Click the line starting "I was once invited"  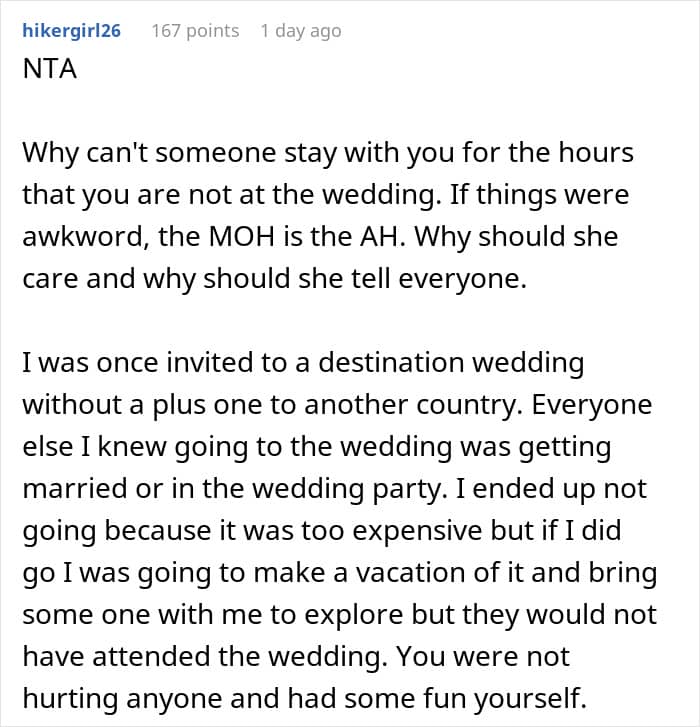(303, 362)
